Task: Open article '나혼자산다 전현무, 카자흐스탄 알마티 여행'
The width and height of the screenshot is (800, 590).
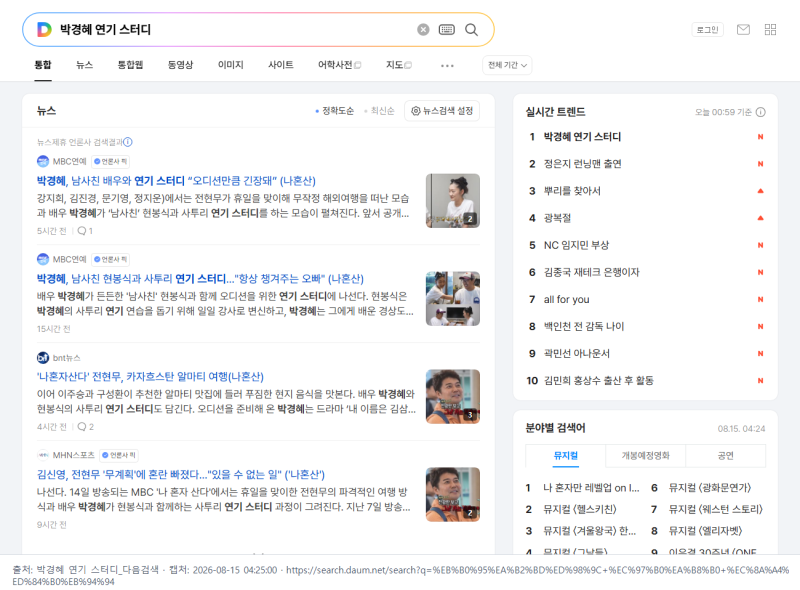Action: click(x=150, y=377)
